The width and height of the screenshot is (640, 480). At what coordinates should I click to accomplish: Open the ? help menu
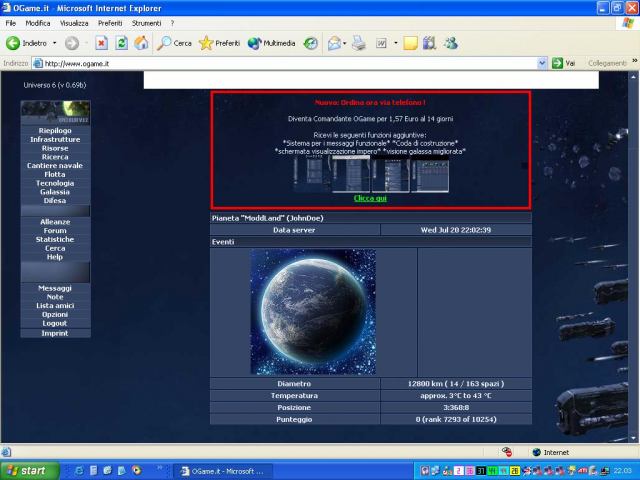pyautogui.click(x=172, y=23)
